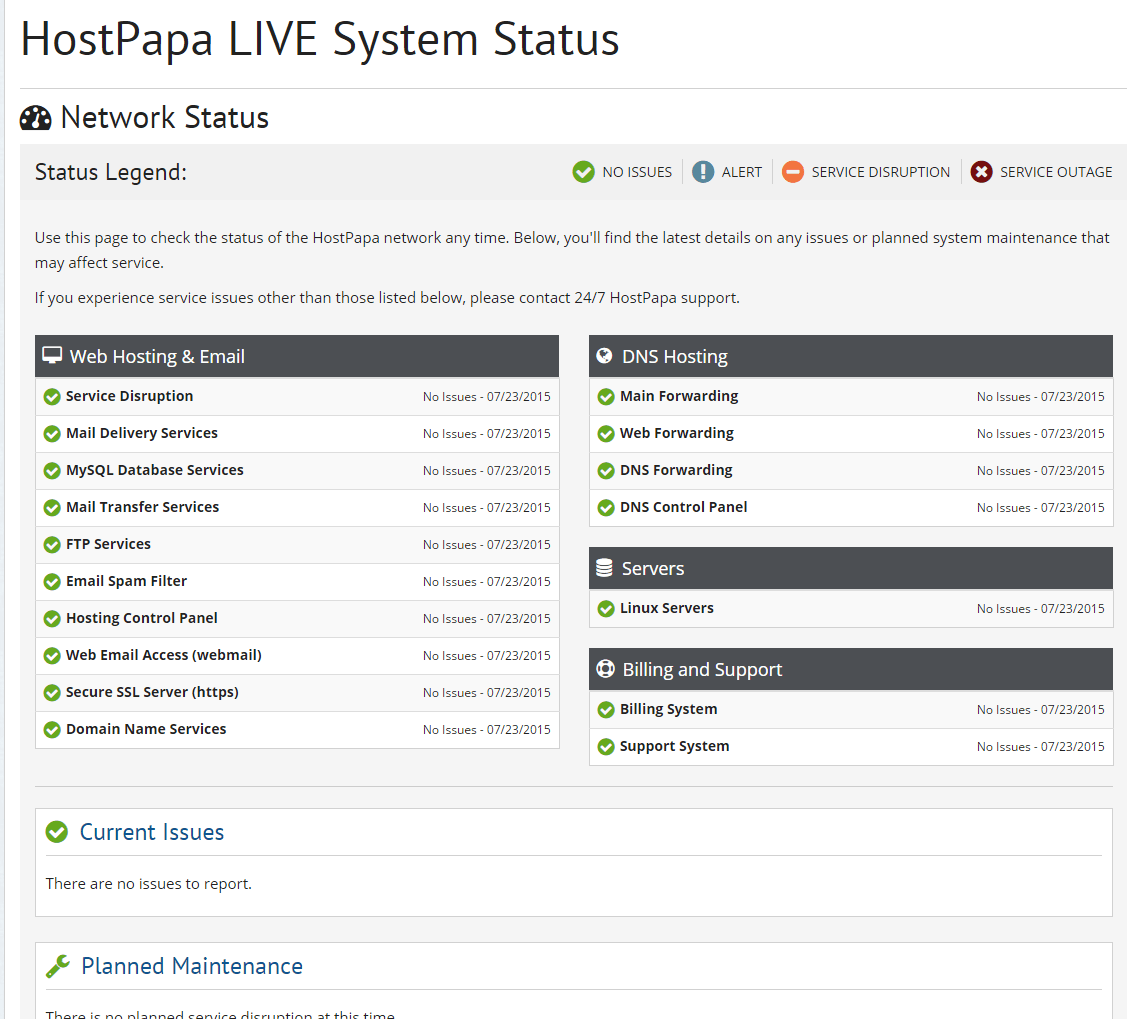Select the Billing and Support section header

click(851, 669)
